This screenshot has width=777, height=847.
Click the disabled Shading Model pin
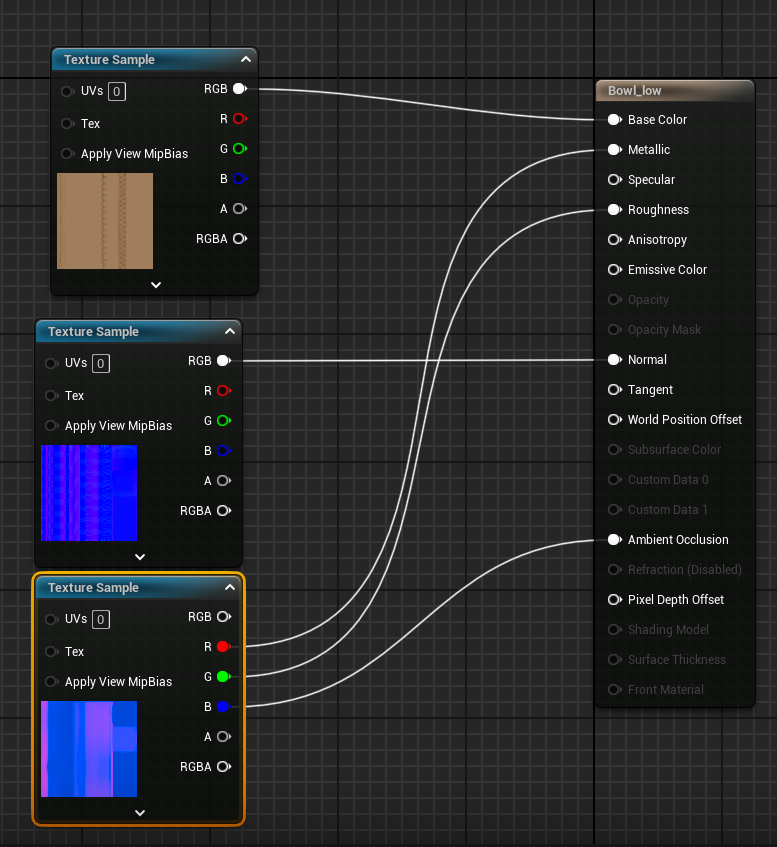tap(615, 630)
